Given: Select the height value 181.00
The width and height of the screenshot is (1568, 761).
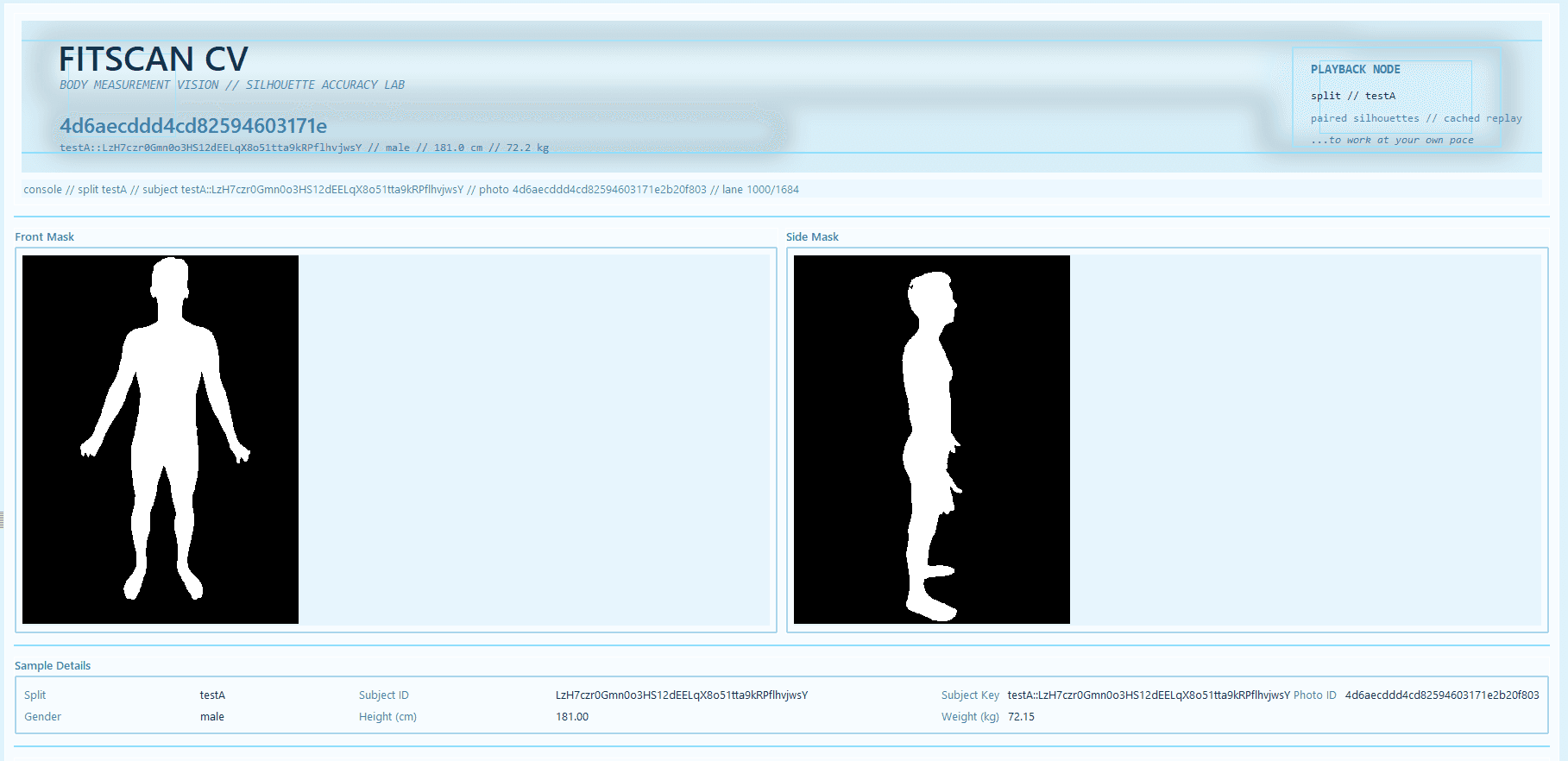Looking at the screenshot, I should [572, 716].
